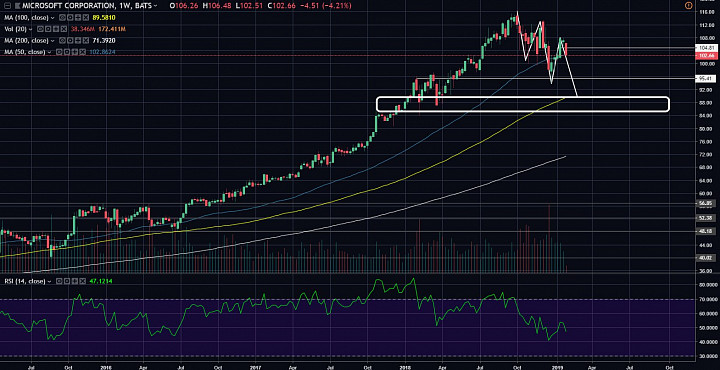Open settings for the MA (100, close) indicator
The image size is (720, 370).
70,17
